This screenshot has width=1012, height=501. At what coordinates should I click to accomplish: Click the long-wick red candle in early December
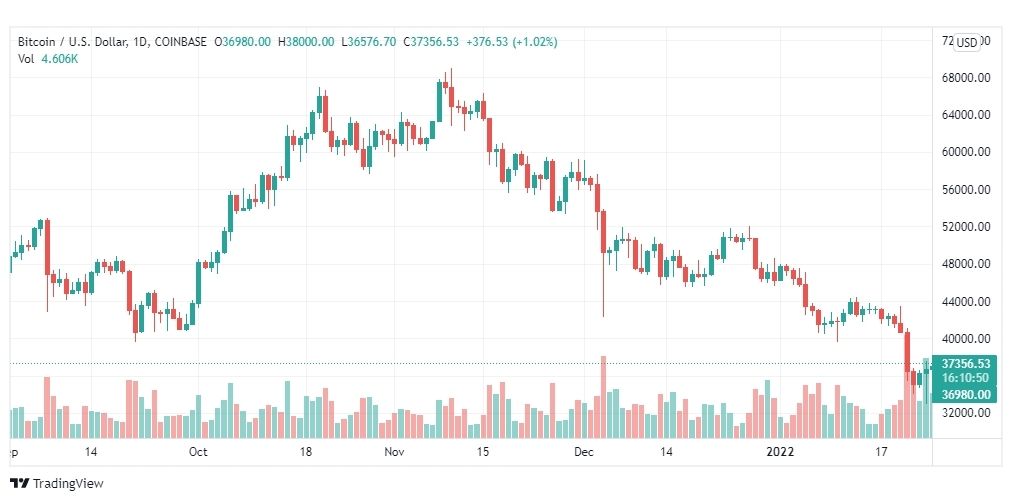603,263
